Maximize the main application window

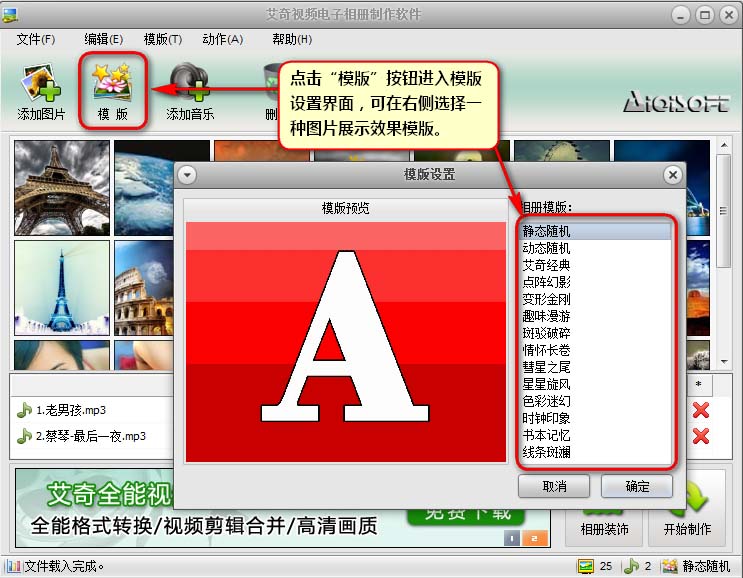tap(705, 16)
